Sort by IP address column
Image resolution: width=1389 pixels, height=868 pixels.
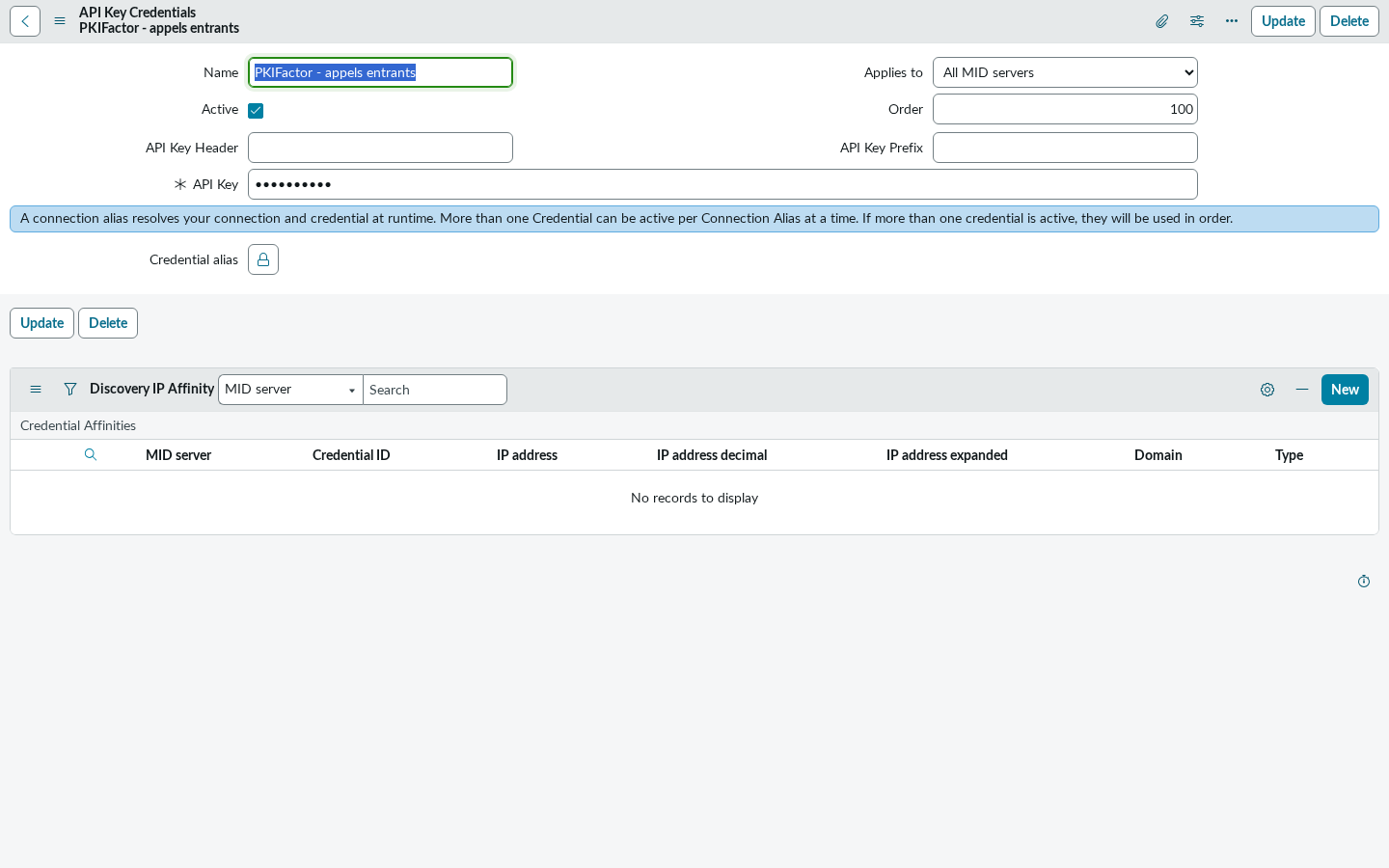tap(527, 455)
